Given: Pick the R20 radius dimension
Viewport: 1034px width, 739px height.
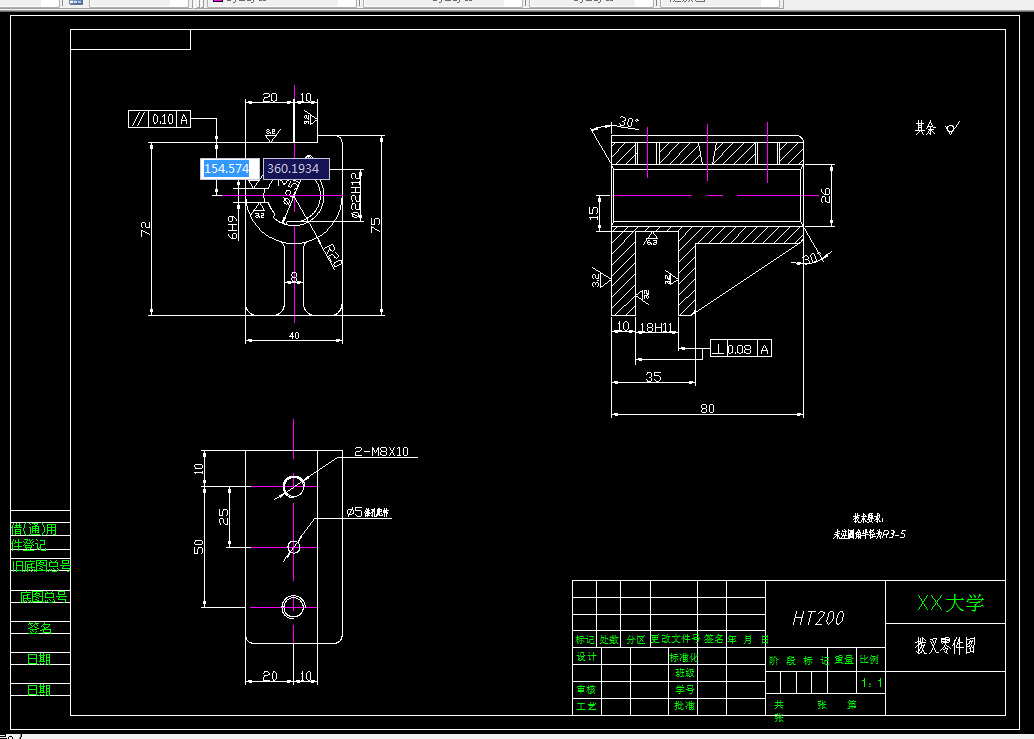Looking at the screenshot, I should 331,256.
